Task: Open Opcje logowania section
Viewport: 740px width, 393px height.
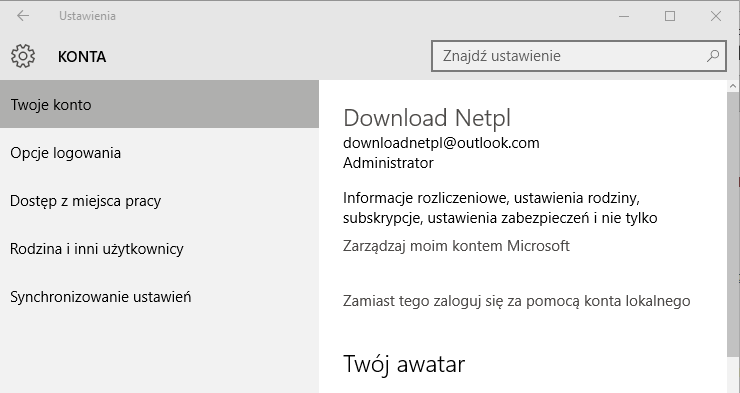Action: point(160,152)
